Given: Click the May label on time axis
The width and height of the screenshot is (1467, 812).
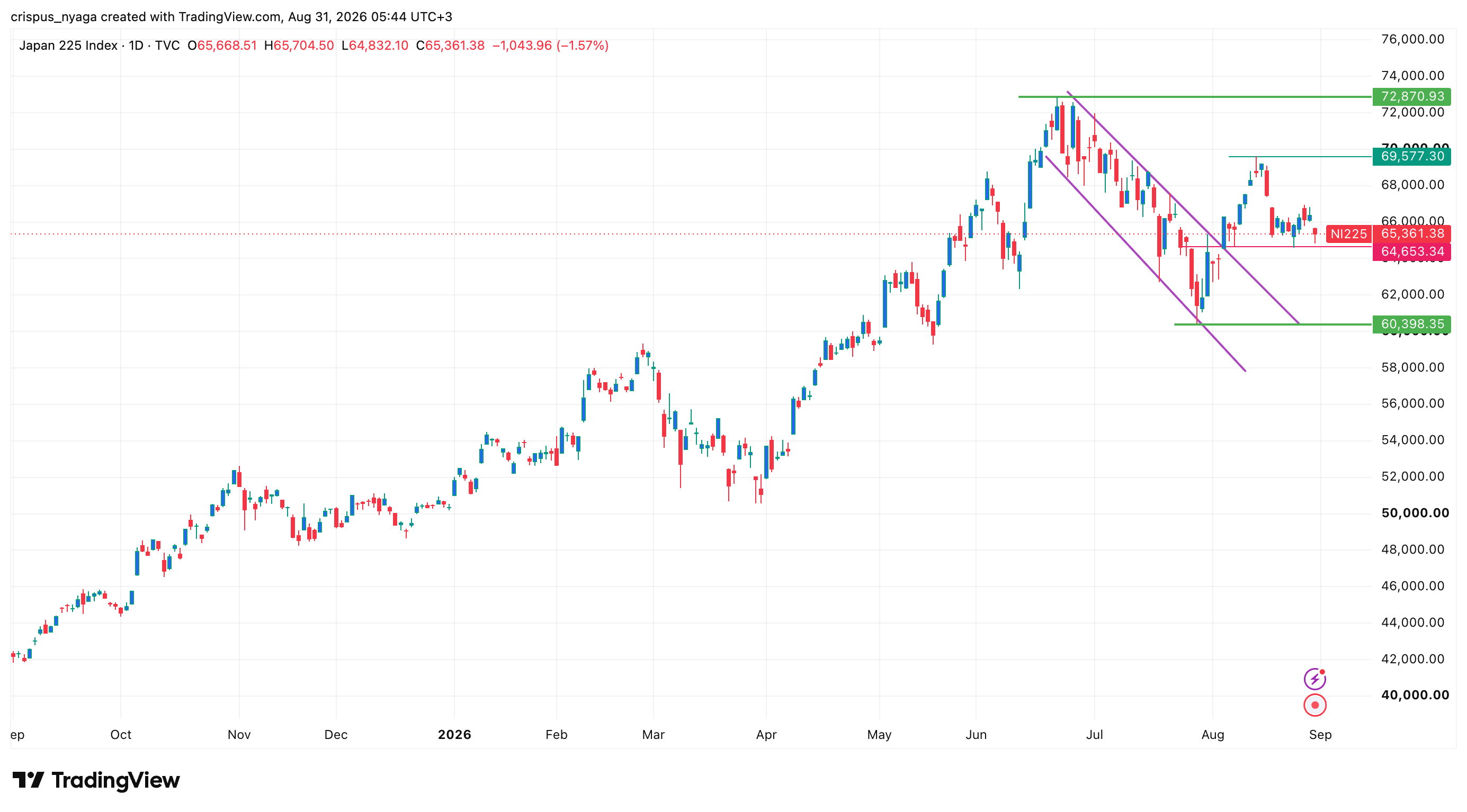Looking at the screenshot, I should [x=879, y=735].
